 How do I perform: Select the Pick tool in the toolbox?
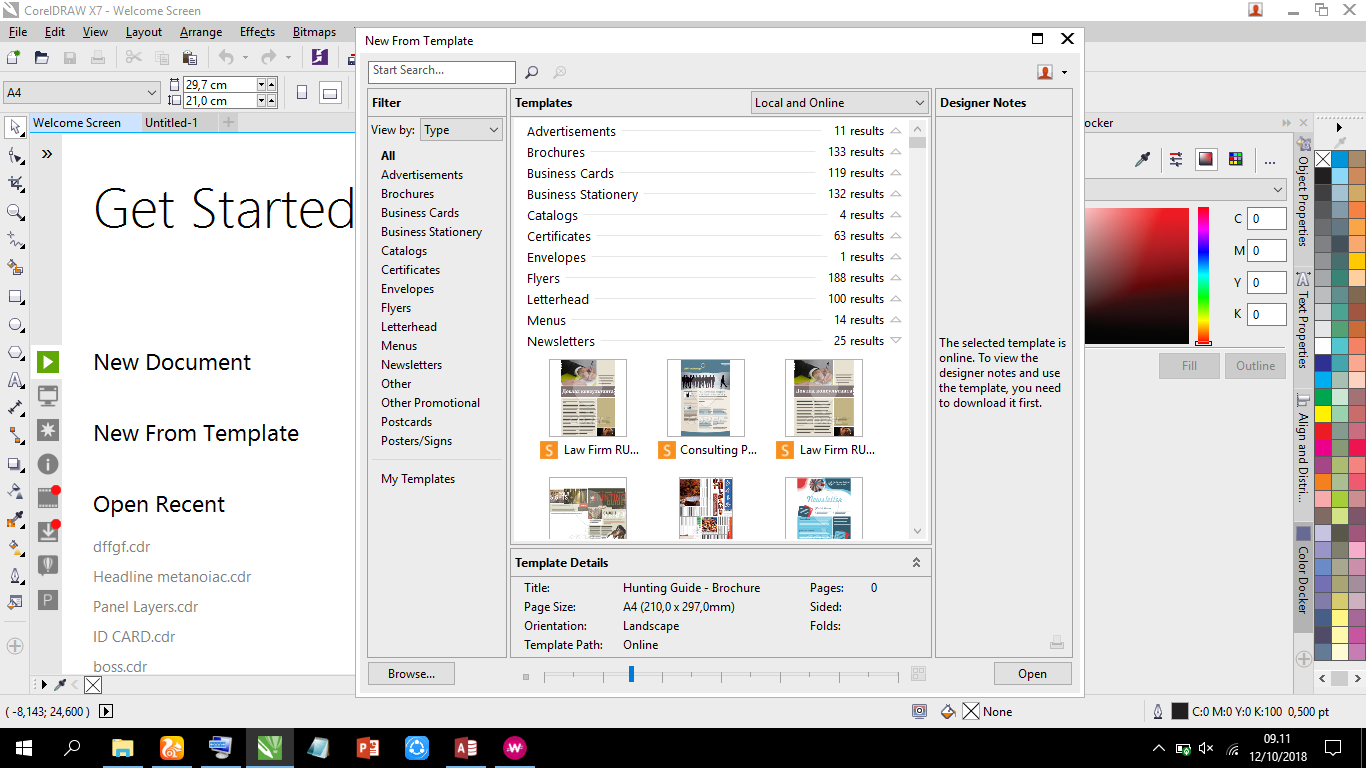[x=15, y=127]
